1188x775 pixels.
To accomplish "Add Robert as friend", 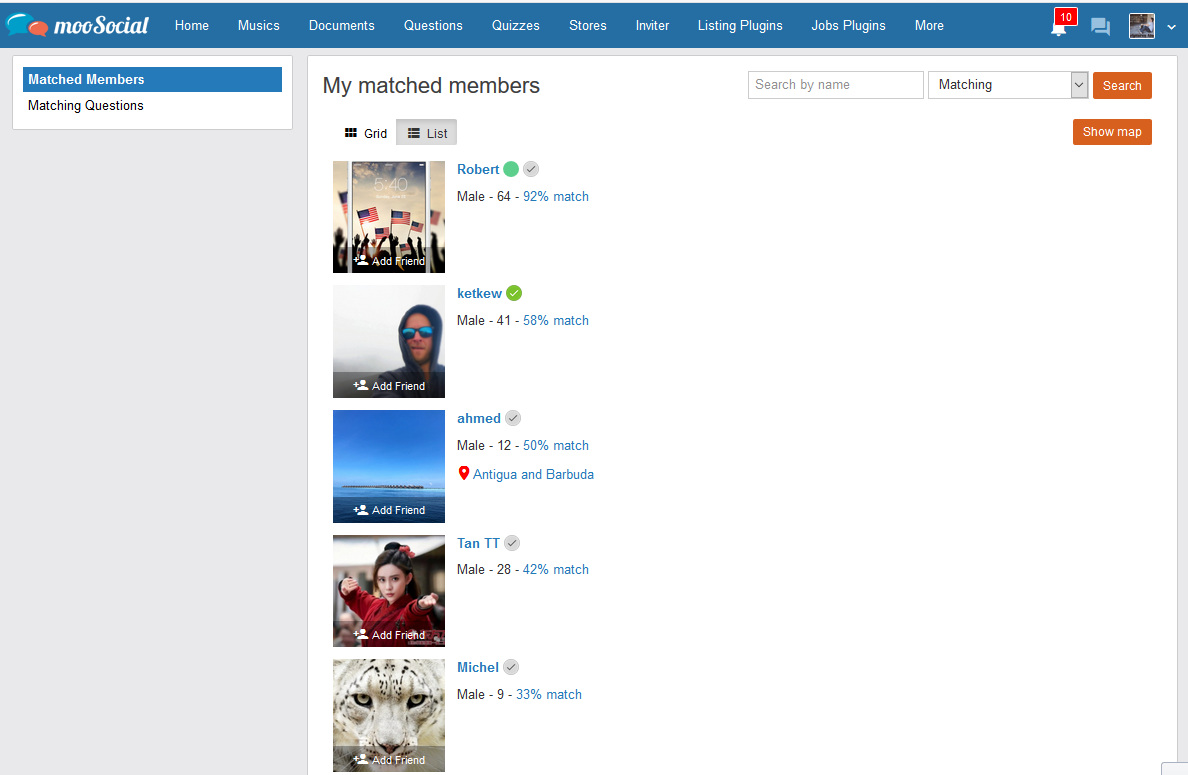I will [389, 261].
